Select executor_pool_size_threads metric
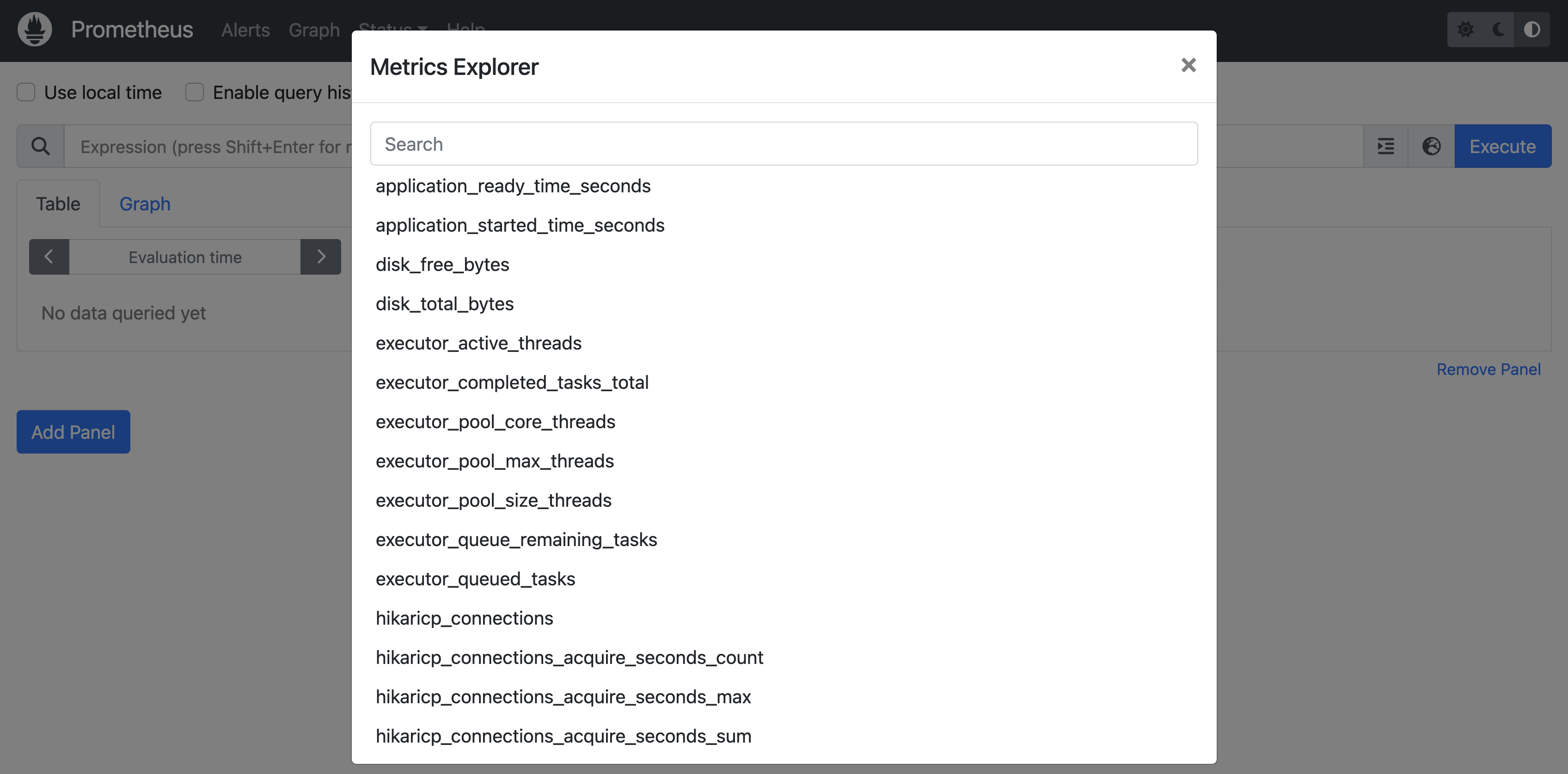The height and width of the screenshot is (774, 1568). pos(493,500)
